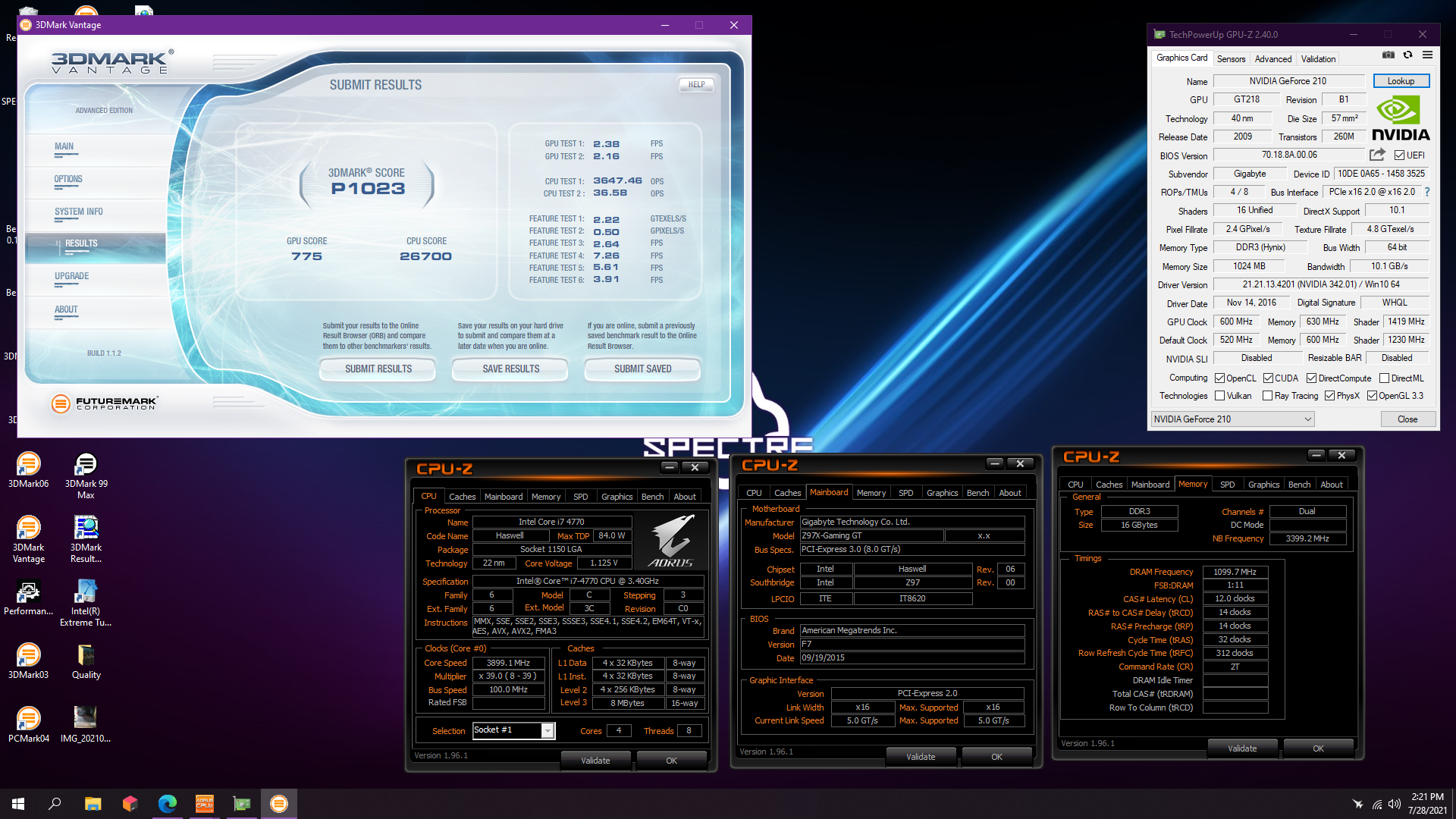Click Bus Interface question mark icon
This screenshot has width=1456, height=819.
pyautogui.click(x=1427, y=192)
